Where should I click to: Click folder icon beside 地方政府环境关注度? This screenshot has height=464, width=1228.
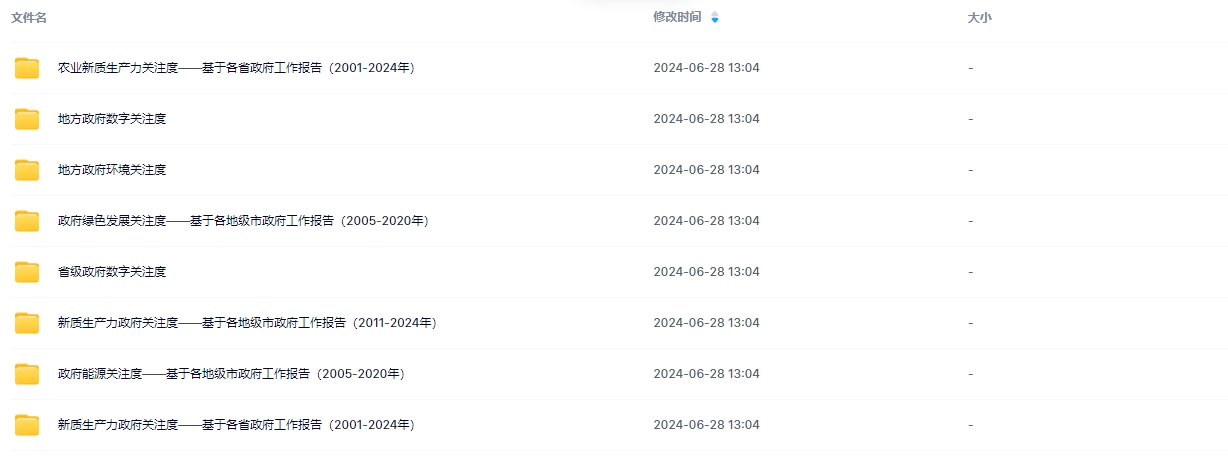click(x=27, y=170)
